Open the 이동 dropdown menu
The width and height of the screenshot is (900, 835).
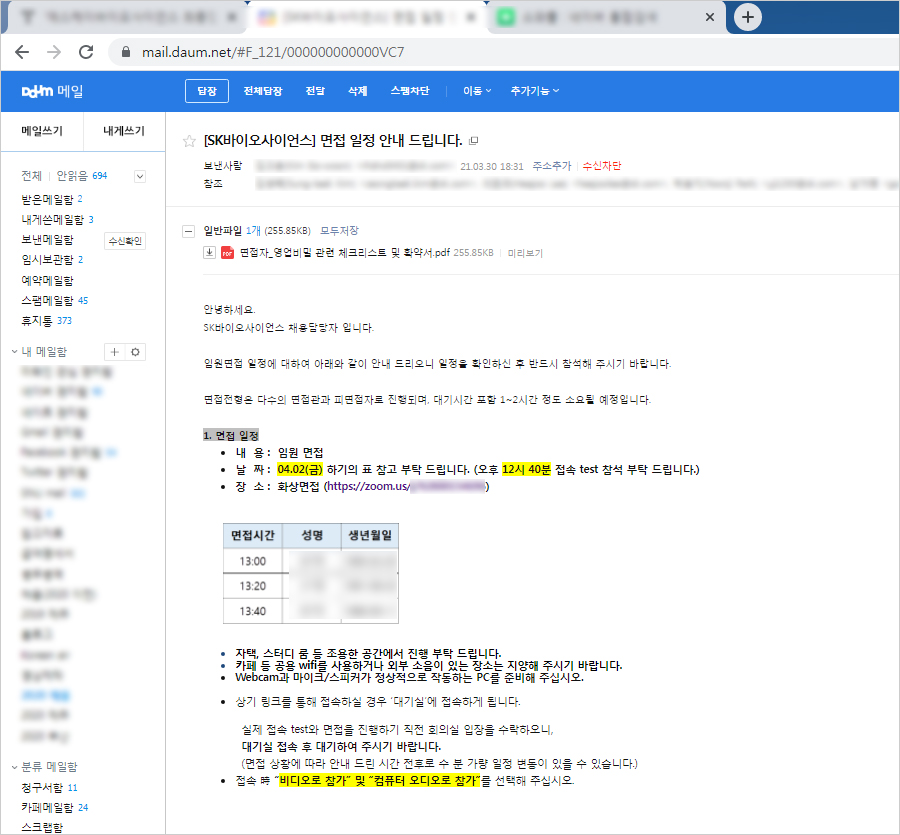coord(477,91)
